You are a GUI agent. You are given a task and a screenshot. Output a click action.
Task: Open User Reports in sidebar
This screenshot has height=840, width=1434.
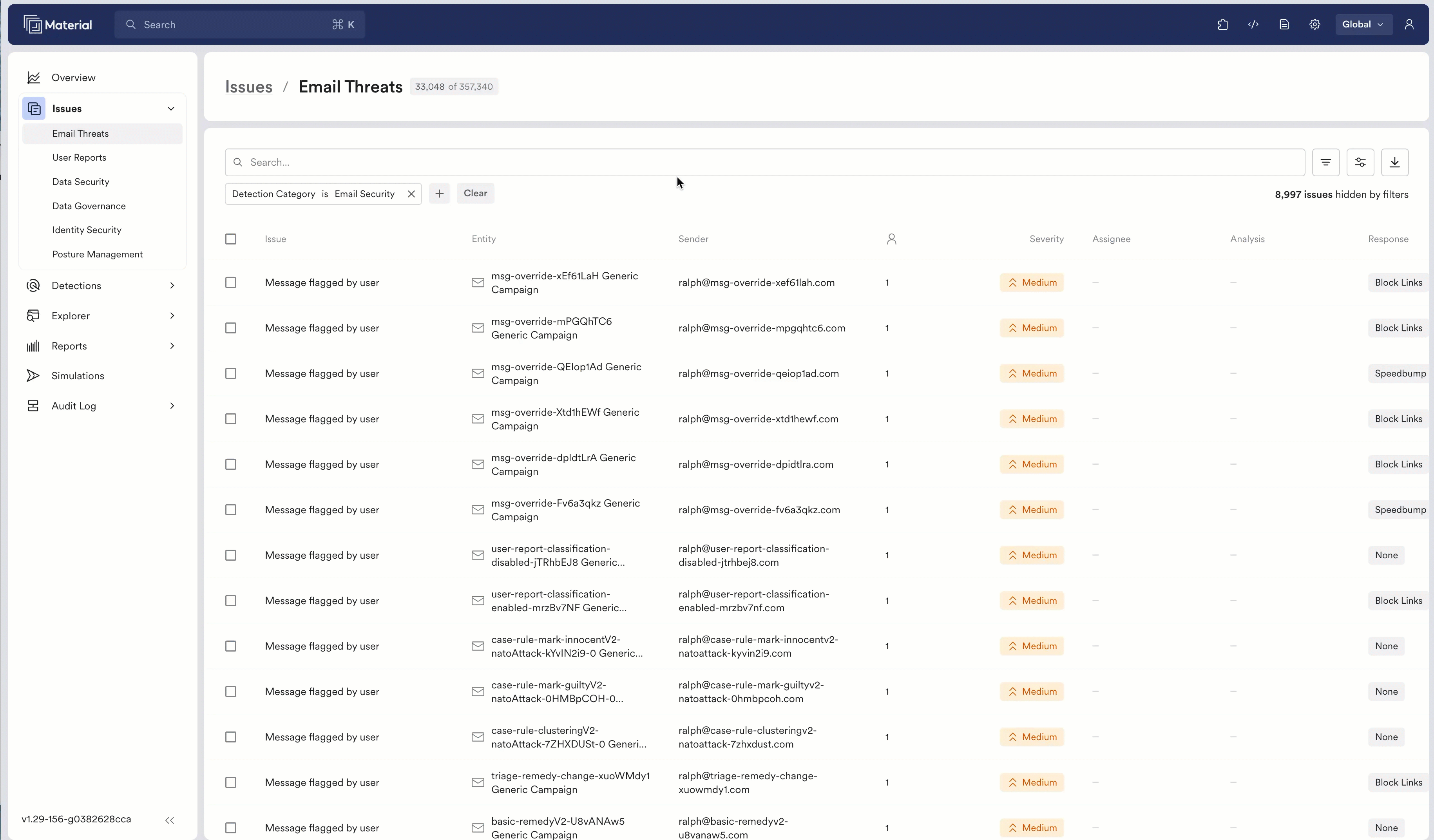[x=79, y=157]
